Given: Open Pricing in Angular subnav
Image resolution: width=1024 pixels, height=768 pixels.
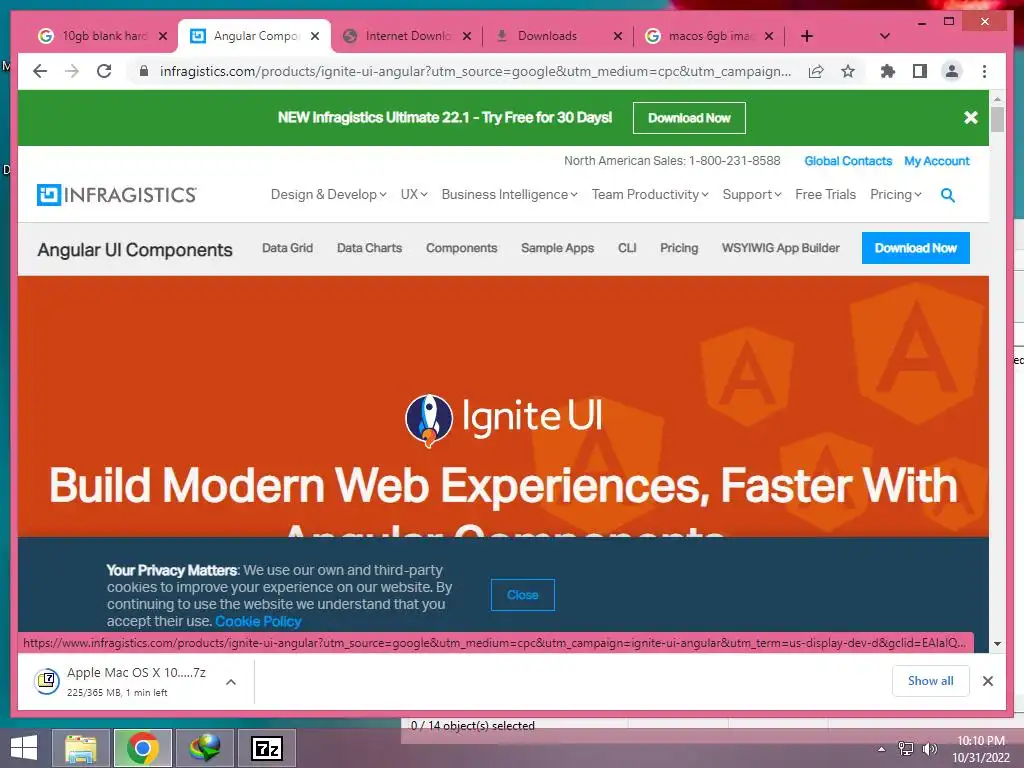Looking at the screenshot, I should (x=679, y=248).
